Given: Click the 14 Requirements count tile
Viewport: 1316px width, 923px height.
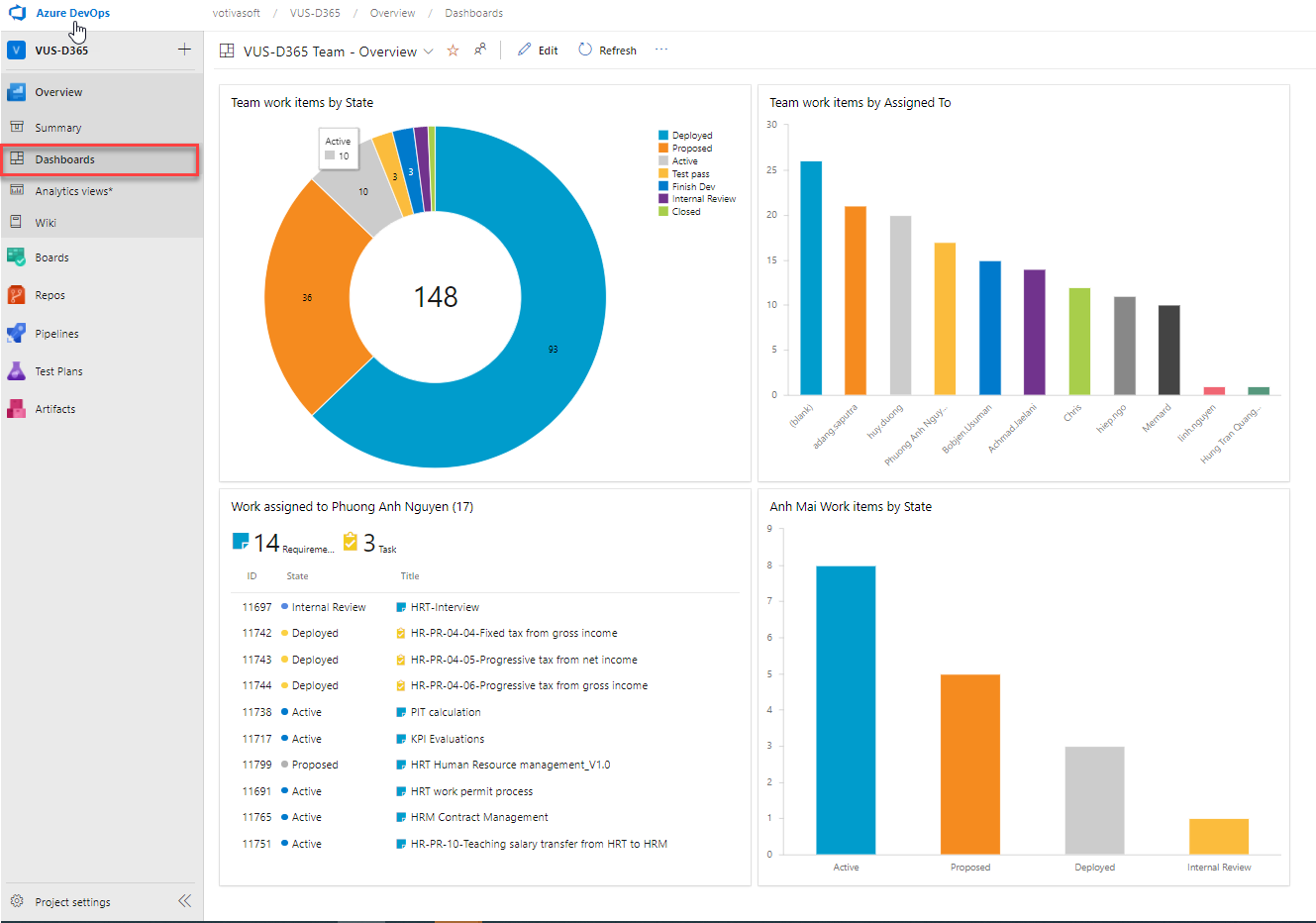Looking at the screenshot, I should pos(283,543).
